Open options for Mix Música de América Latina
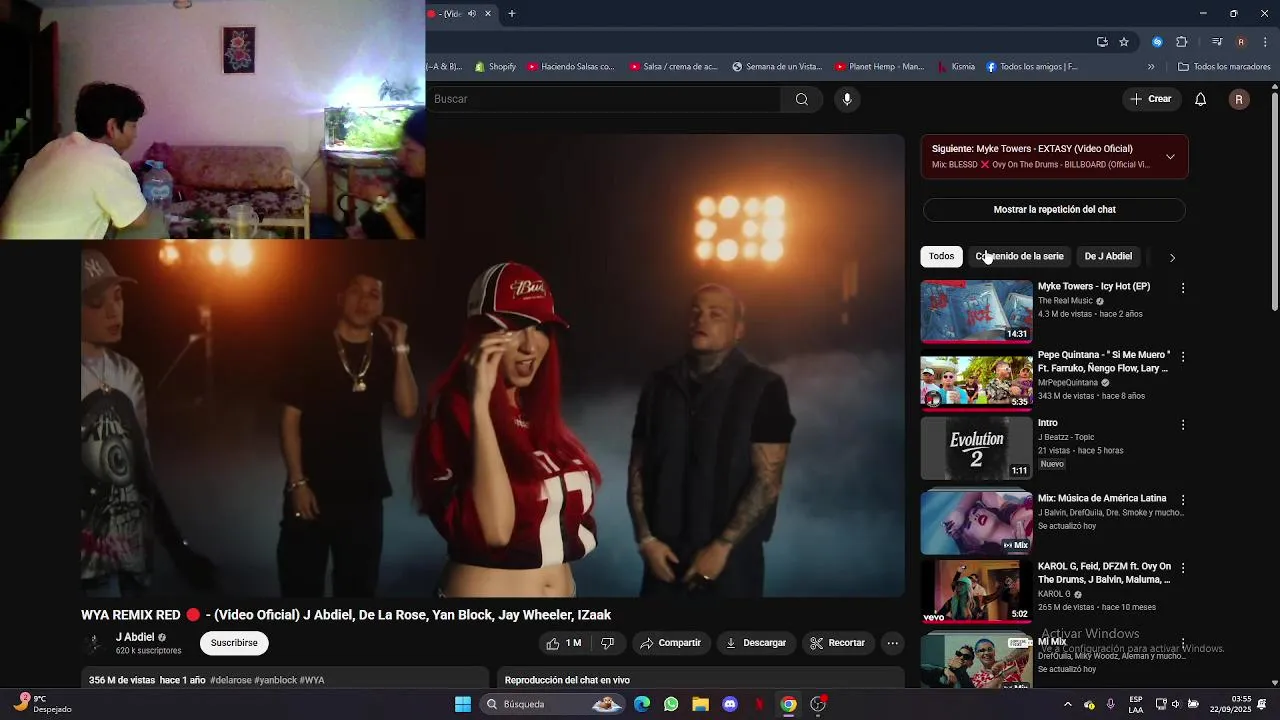This screenshot has width=1280, height=720. 1183,500
